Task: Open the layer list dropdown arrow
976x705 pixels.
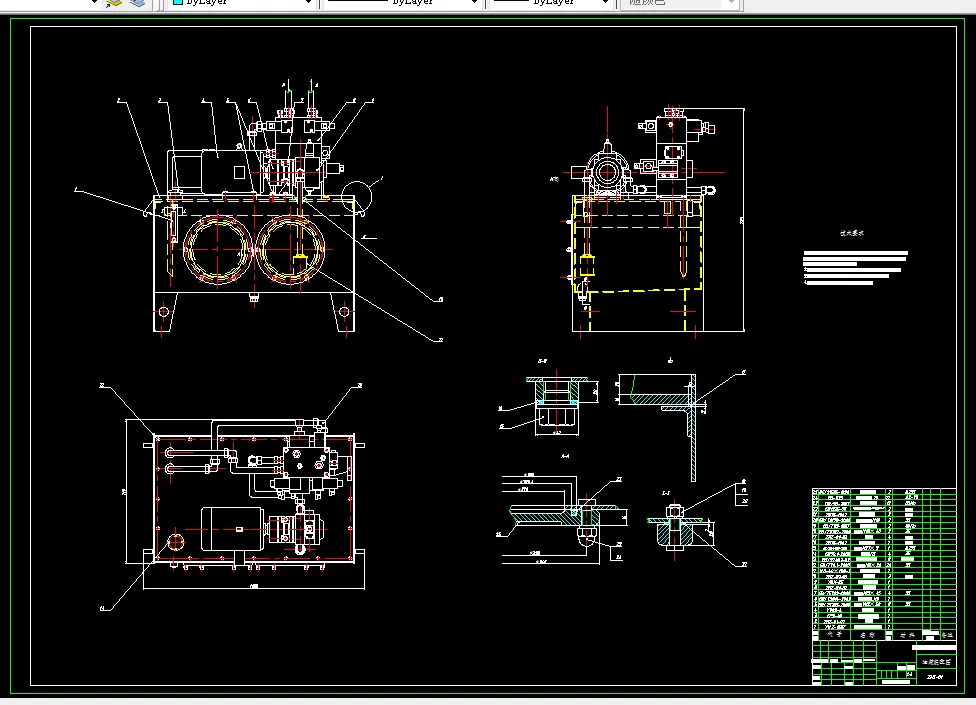Action: (94, 2)
